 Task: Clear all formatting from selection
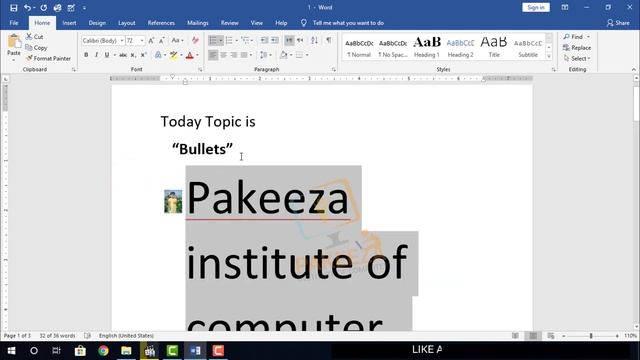point(195,40)
